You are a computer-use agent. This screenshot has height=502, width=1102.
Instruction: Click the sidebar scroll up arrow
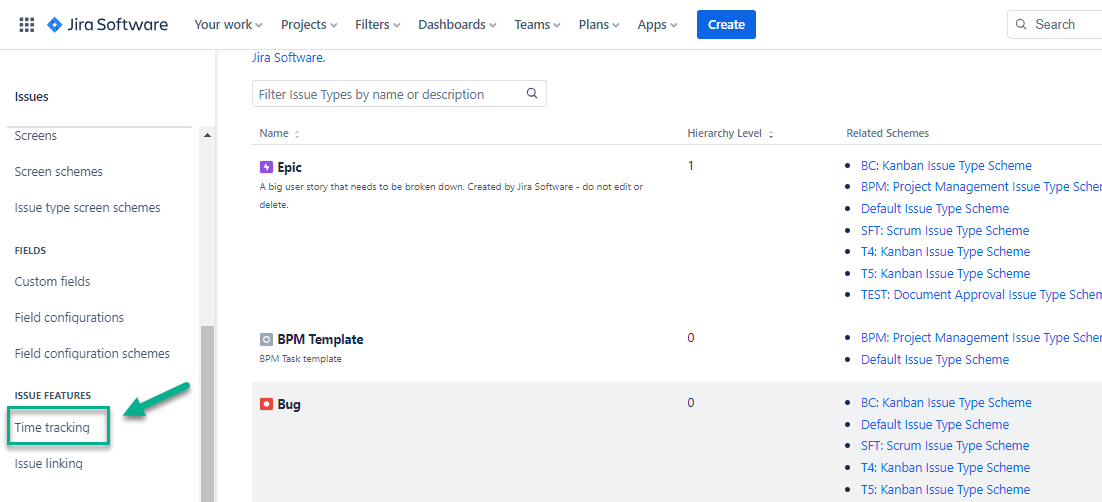[x=208, y=135]
